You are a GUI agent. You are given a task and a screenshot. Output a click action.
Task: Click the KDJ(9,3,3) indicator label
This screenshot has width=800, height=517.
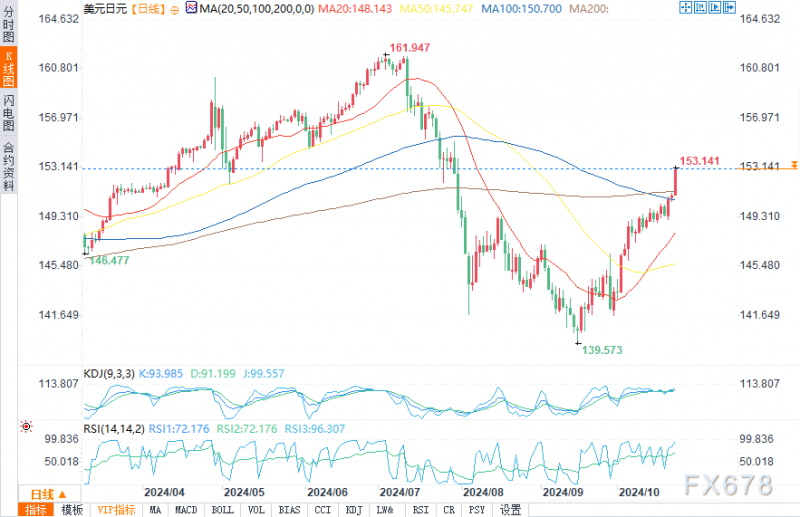[x=109, y=374]
